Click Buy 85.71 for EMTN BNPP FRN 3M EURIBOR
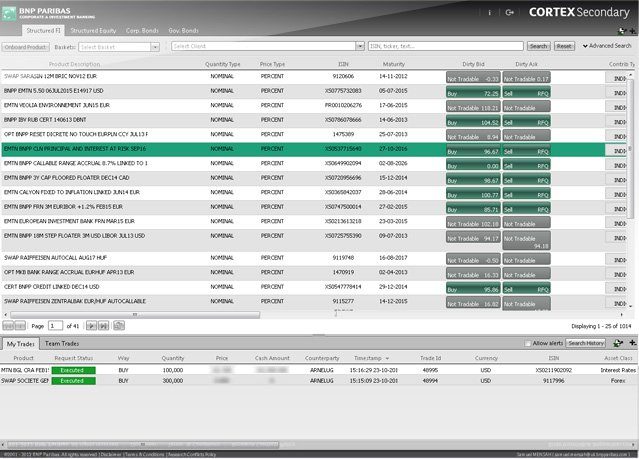Screen dimensions: 639x459 pos(473,208)
